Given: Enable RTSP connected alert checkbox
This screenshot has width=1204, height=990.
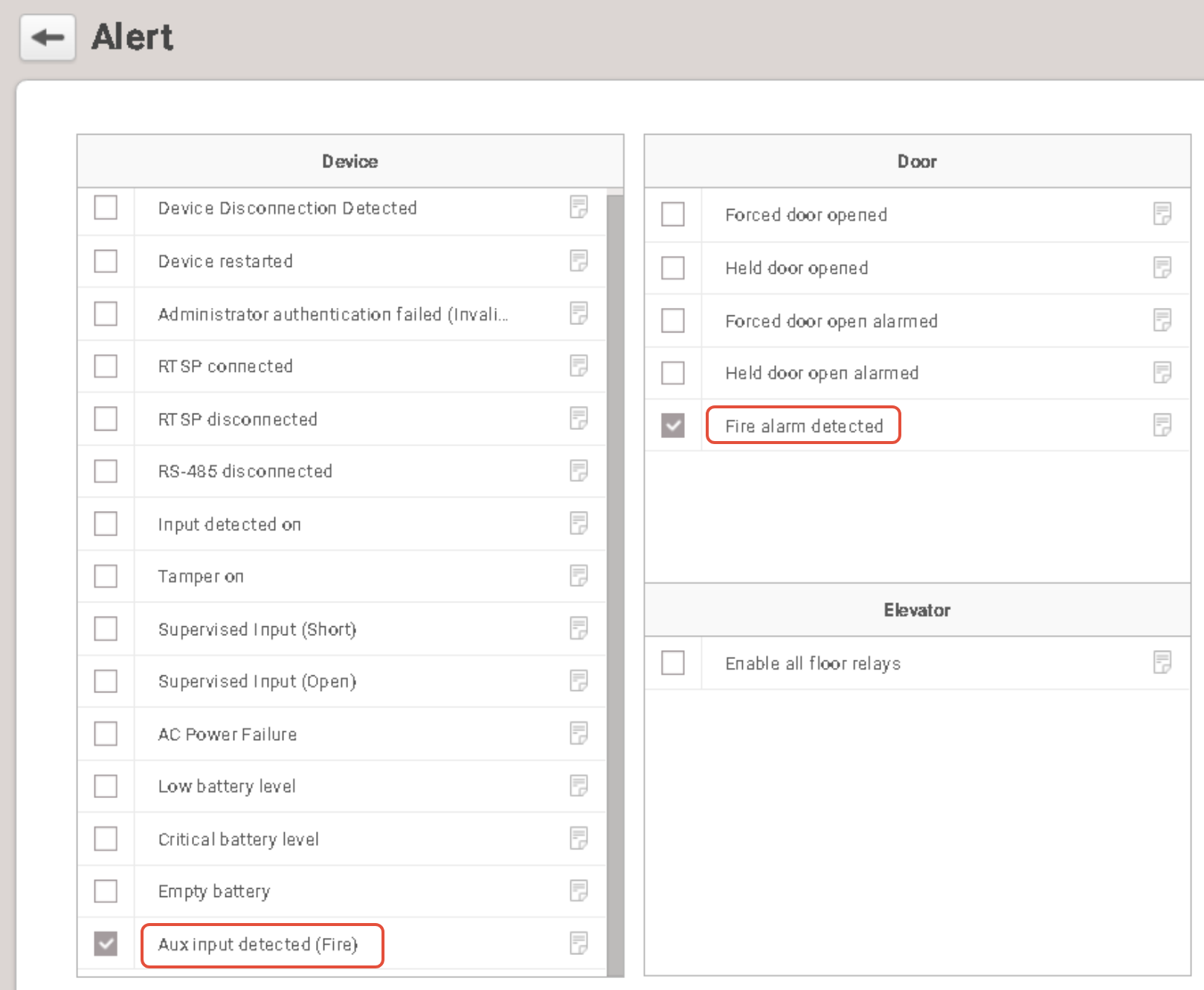Looking at the screenshot, I should point(106,366).
